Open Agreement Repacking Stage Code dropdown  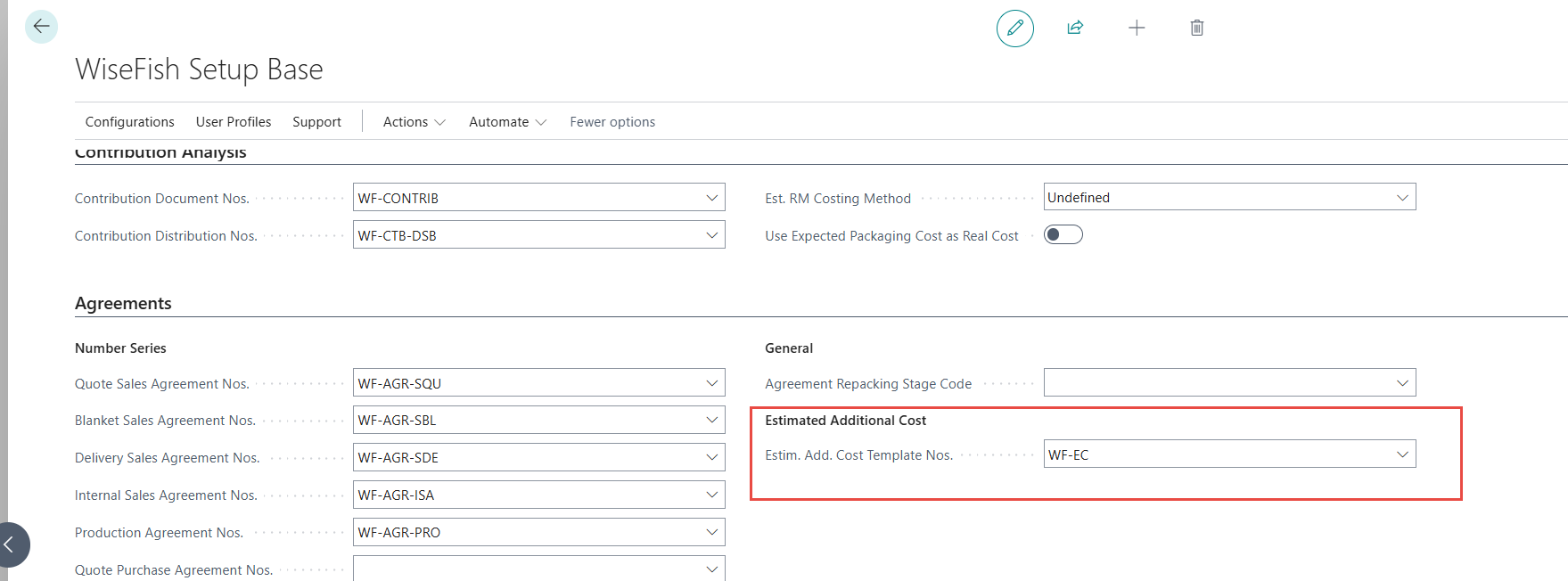[x=1402, y=383]
